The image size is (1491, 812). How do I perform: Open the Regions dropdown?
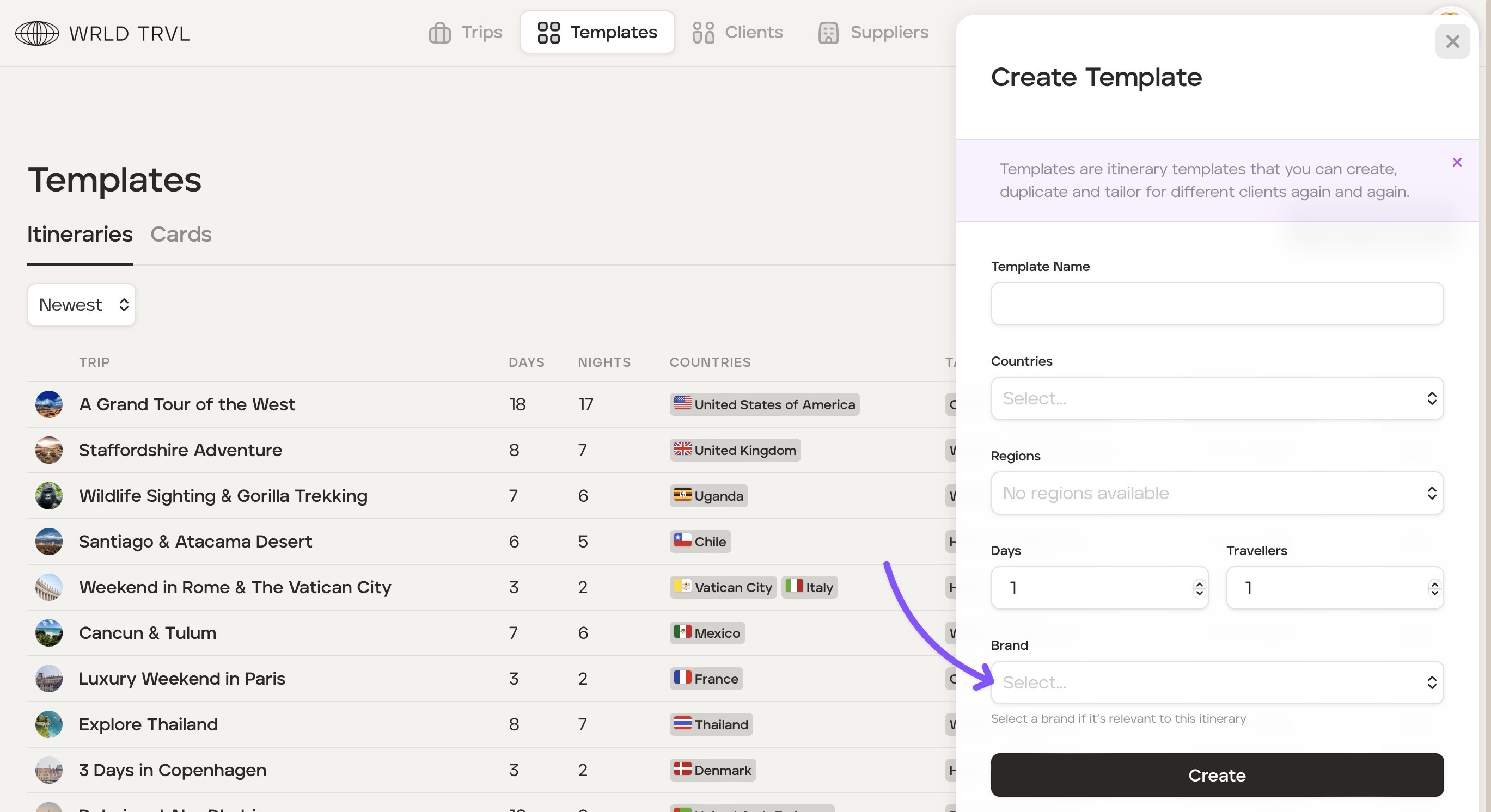click(x=1216, y=493)
